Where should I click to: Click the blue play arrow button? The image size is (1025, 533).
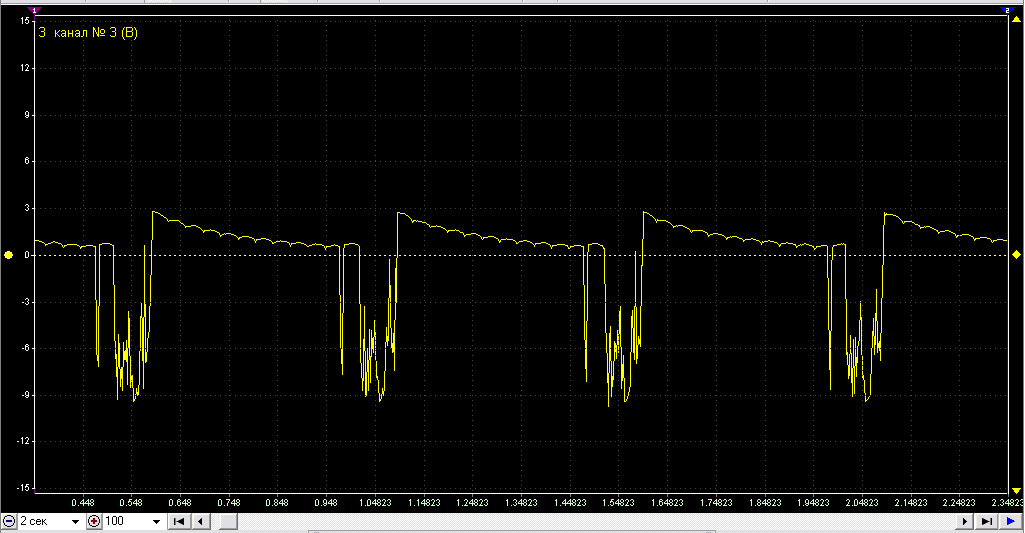(1011, 521)
